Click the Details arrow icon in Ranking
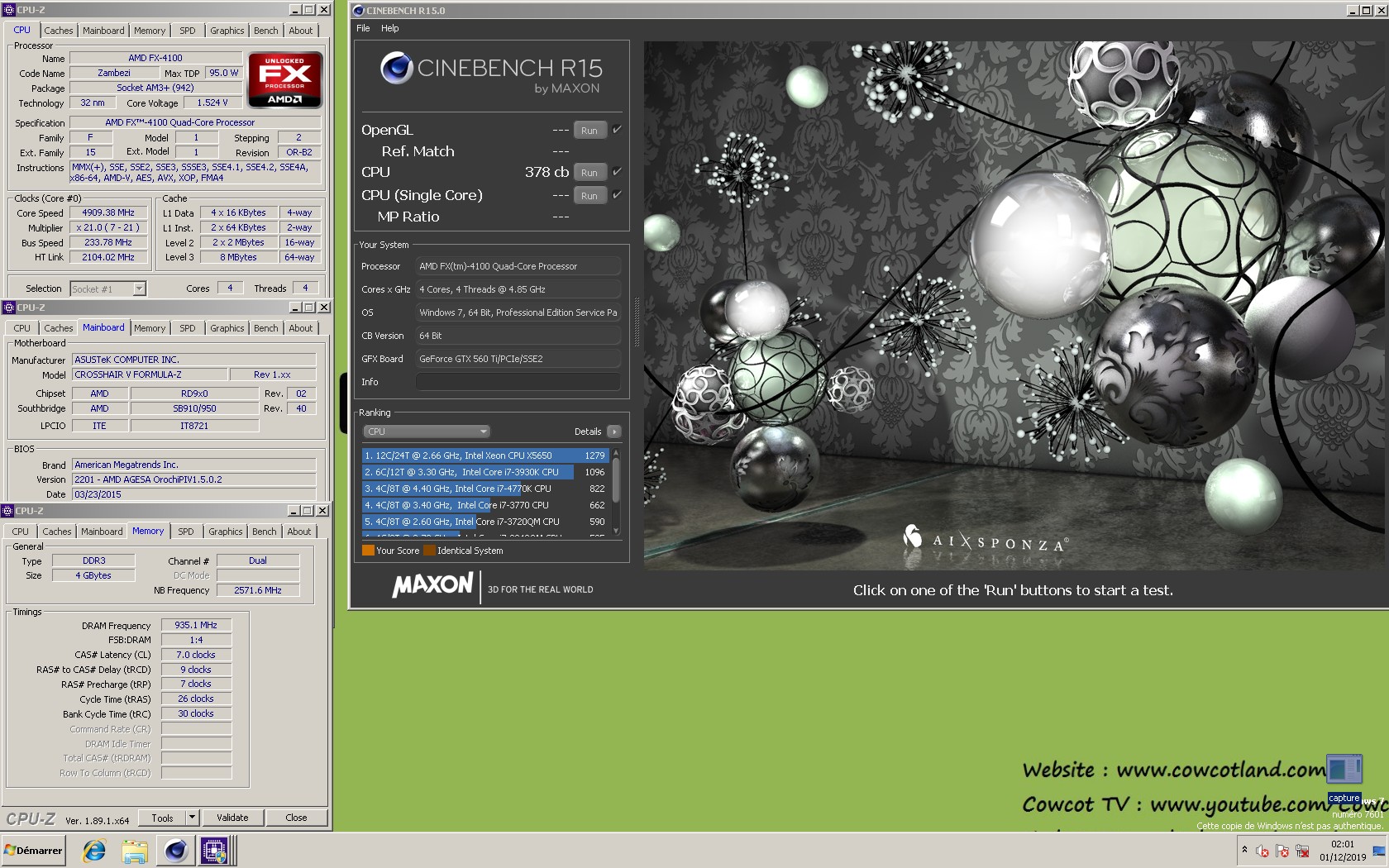 (614, 432)
